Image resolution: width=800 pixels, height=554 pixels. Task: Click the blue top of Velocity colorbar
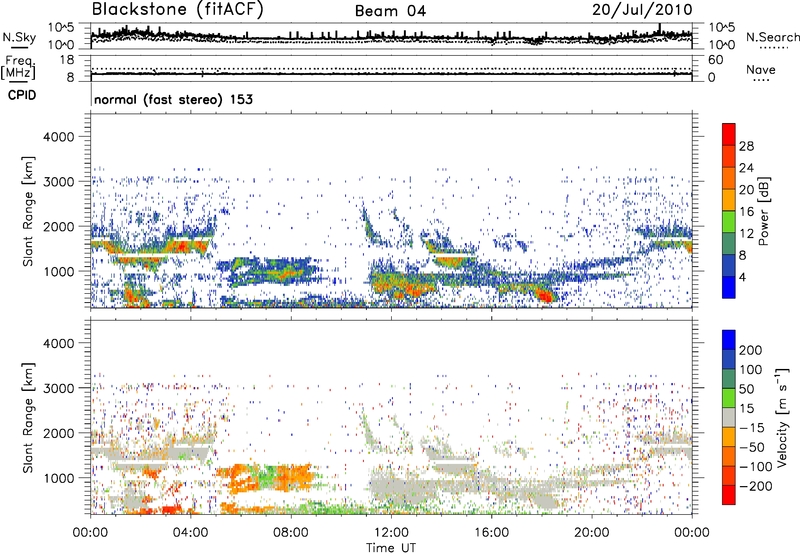729,340
